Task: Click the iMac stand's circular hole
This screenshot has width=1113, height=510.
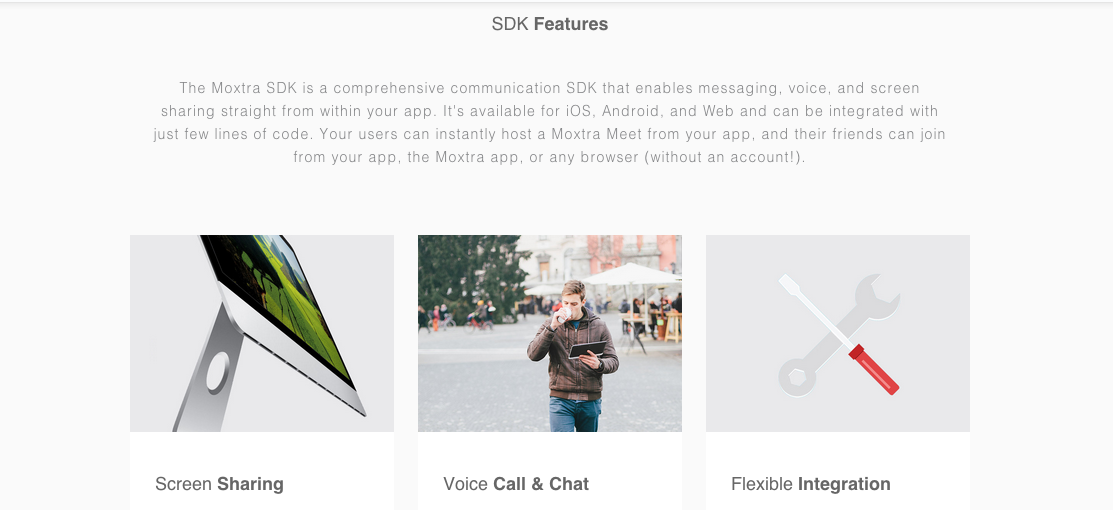Action: (218, 373)
